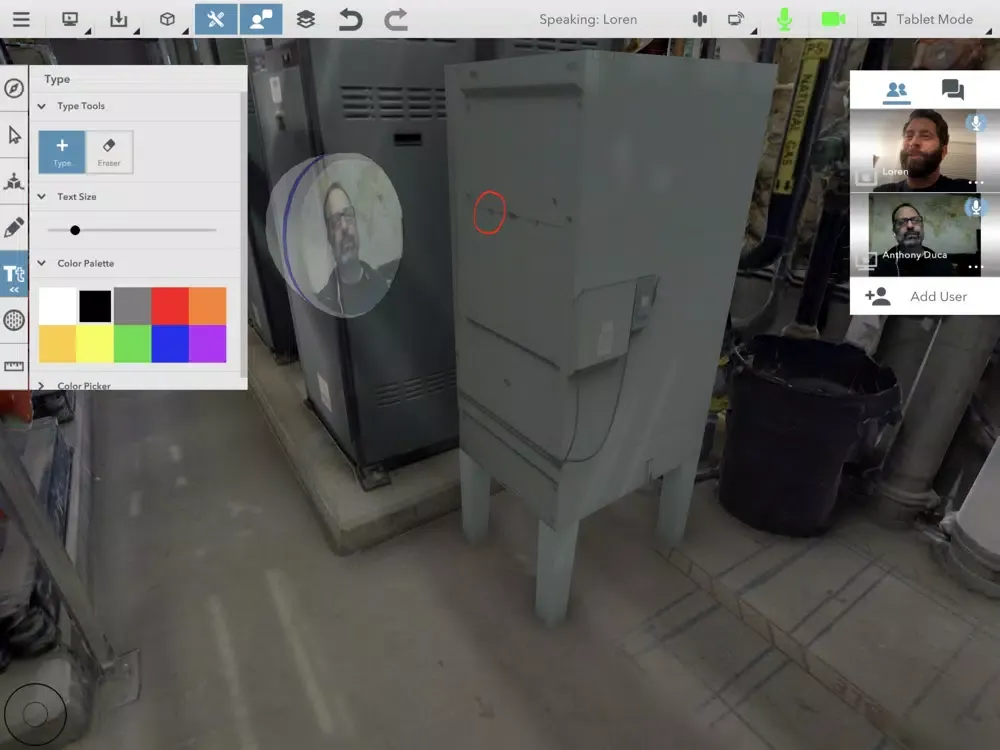Switch to the participants tab
Viewport: 1000px width, 750px height.
coord(897,90)
